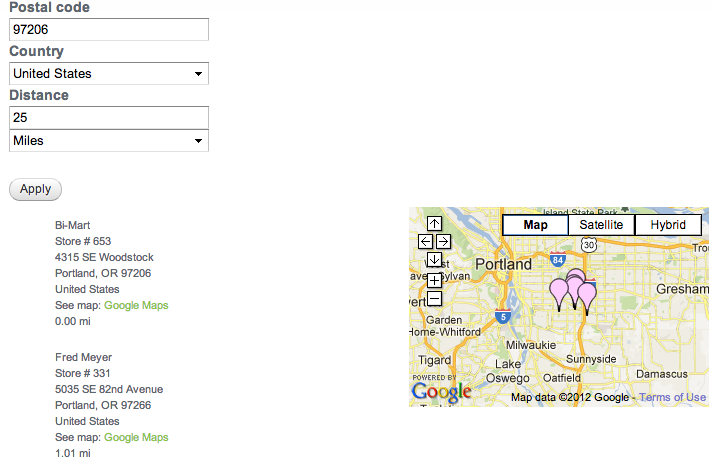
Task: Open the Miles distance unit dropdown
Action: point(108,141)
